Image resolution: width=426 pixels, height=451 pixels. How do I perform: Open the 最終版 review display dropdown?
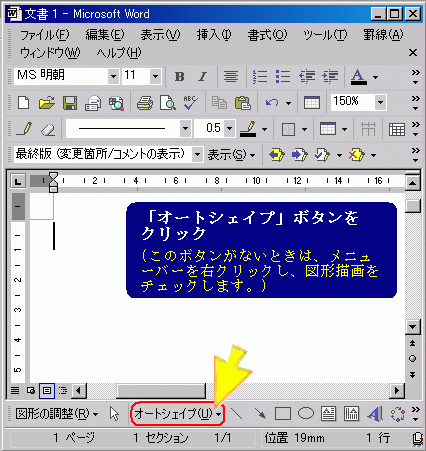[197, 155]
